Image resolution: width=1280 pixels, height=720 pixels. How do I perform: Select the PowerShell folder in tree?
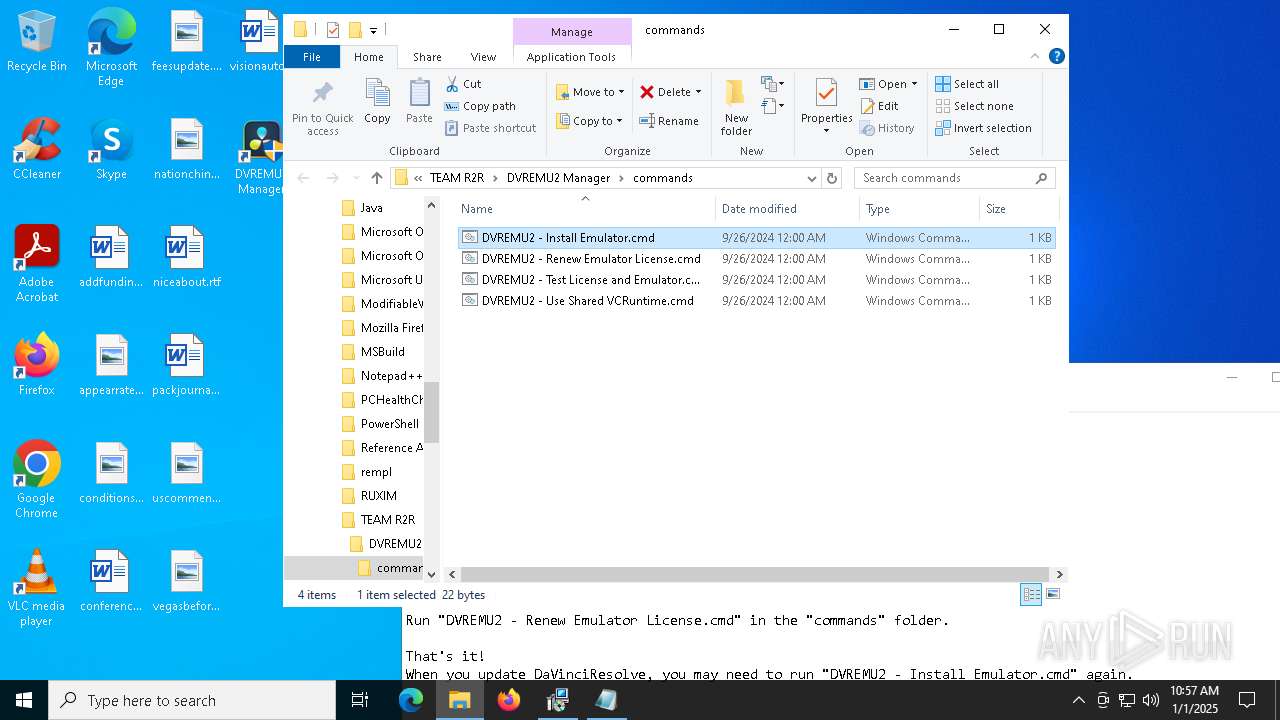[382, 424]
